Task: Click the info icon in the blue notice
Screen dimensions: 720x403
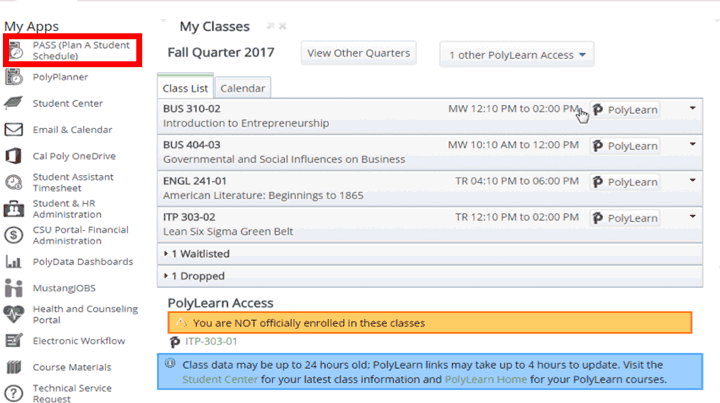Action: click(170, 364)
